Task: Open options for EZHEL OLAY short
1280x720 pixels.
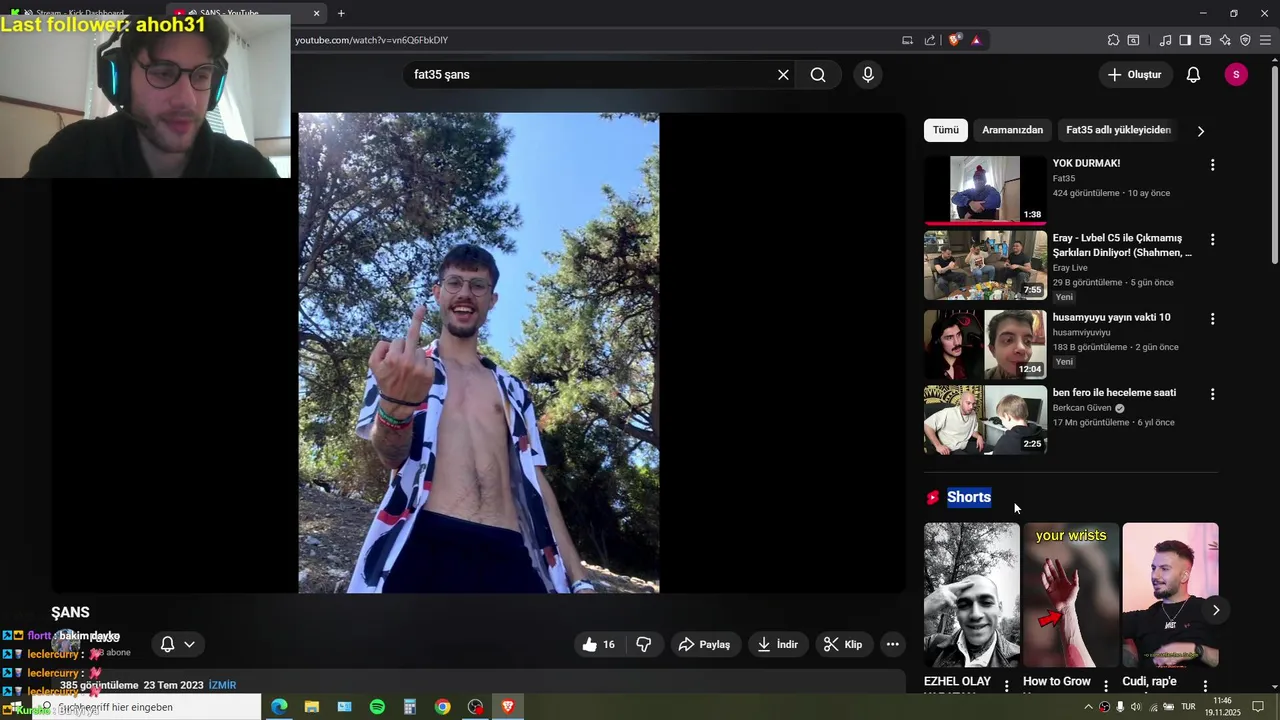Action: point(1007,686)
